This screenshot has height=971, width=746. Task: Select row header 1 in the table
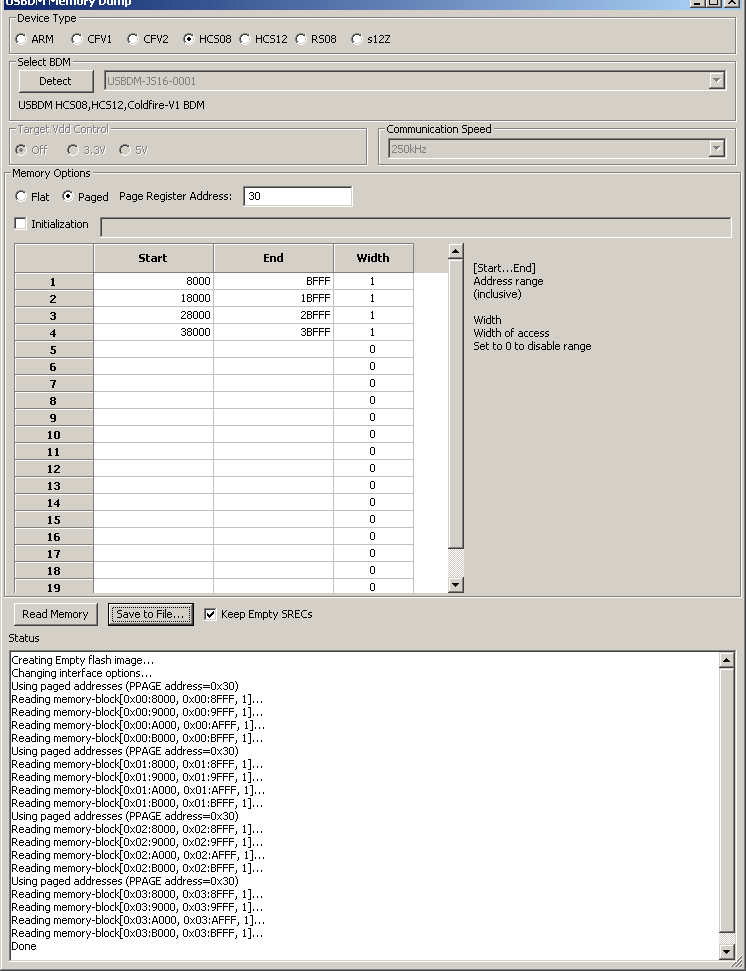tap(54, 282)
